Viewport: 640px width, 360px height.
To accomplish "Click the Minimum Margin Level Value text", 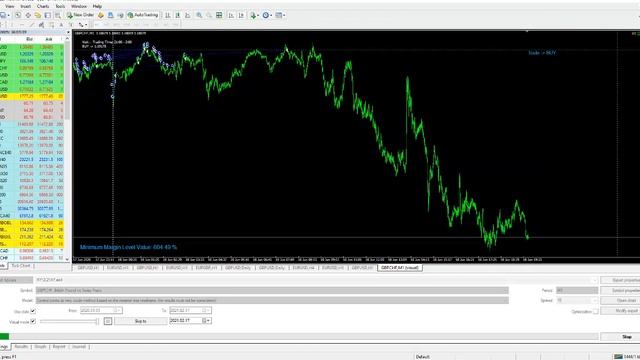I will 128,247.
